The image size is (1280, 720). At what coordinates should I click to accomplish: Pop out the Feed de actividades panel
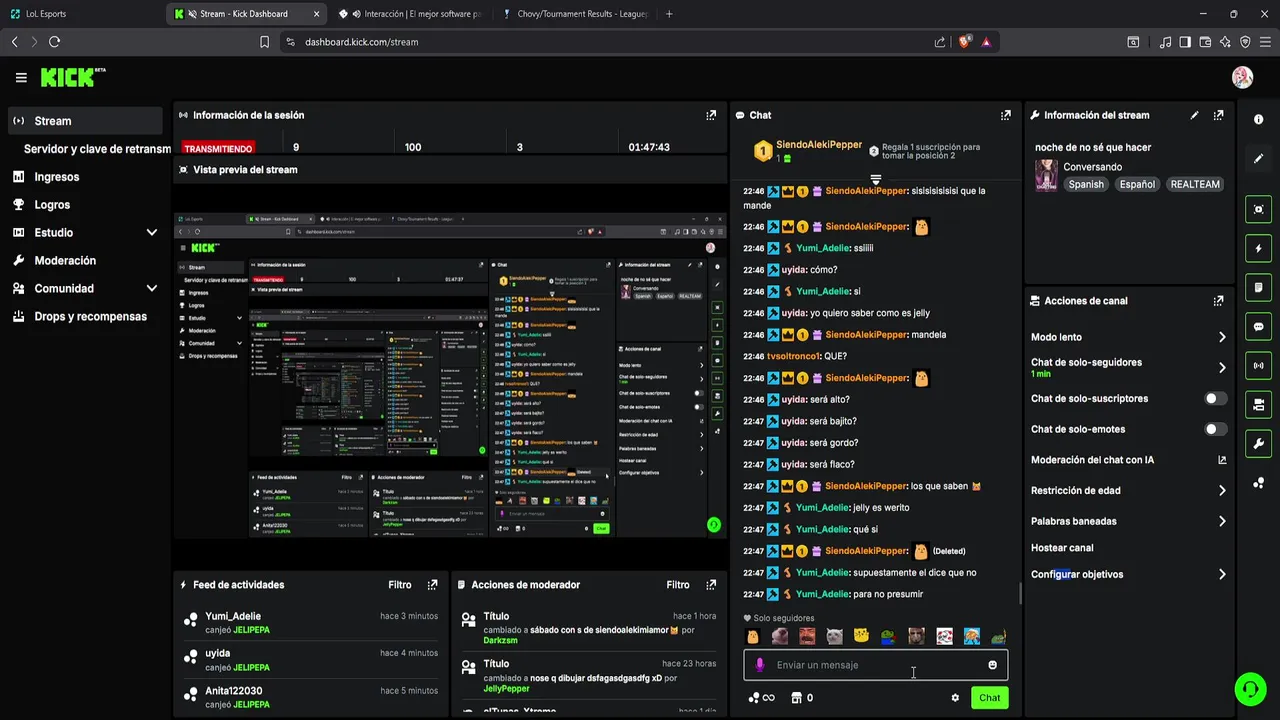(x=432, y=585)
